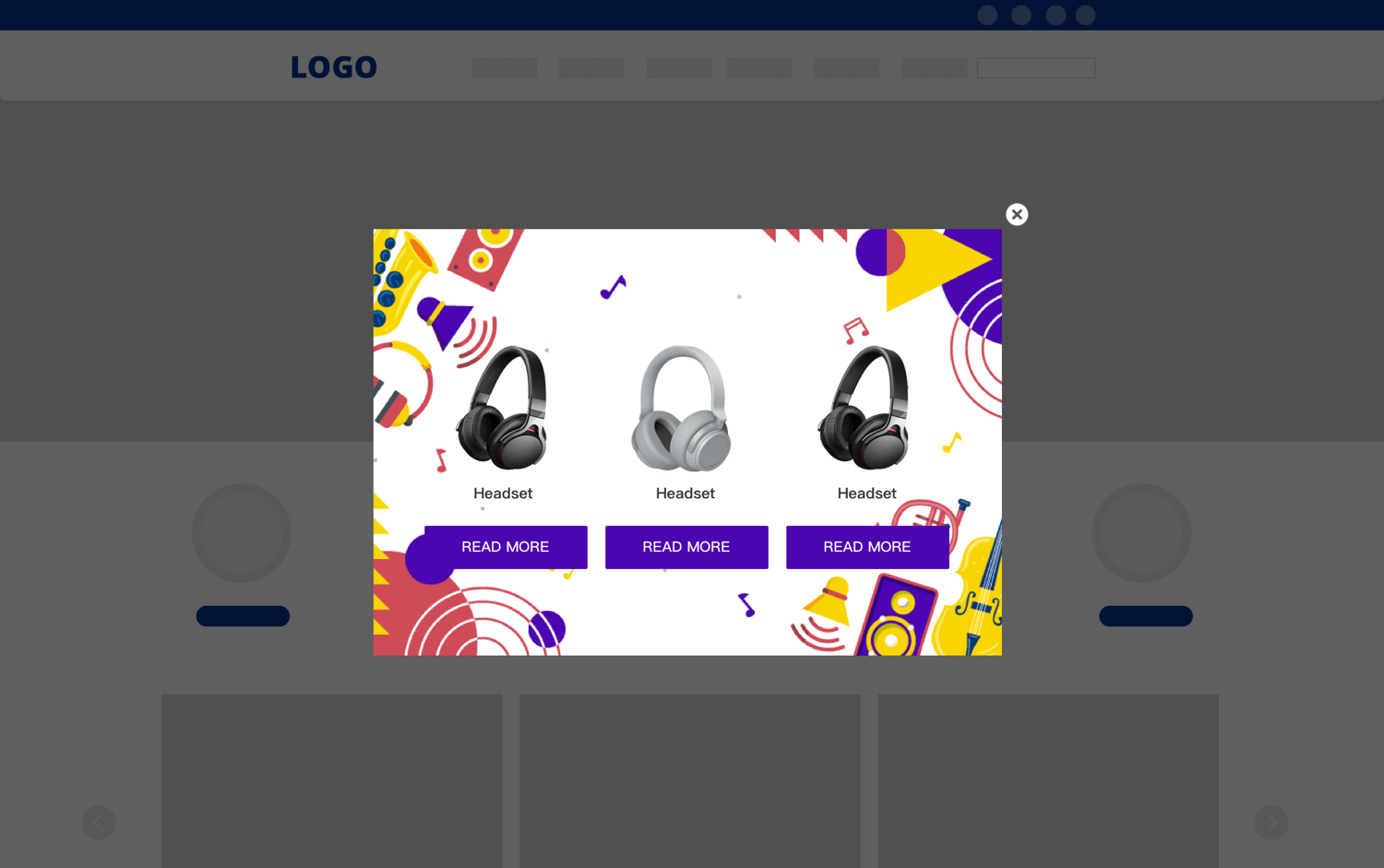
Task: Click the third circle icon in top bar
Action: 1056,15
